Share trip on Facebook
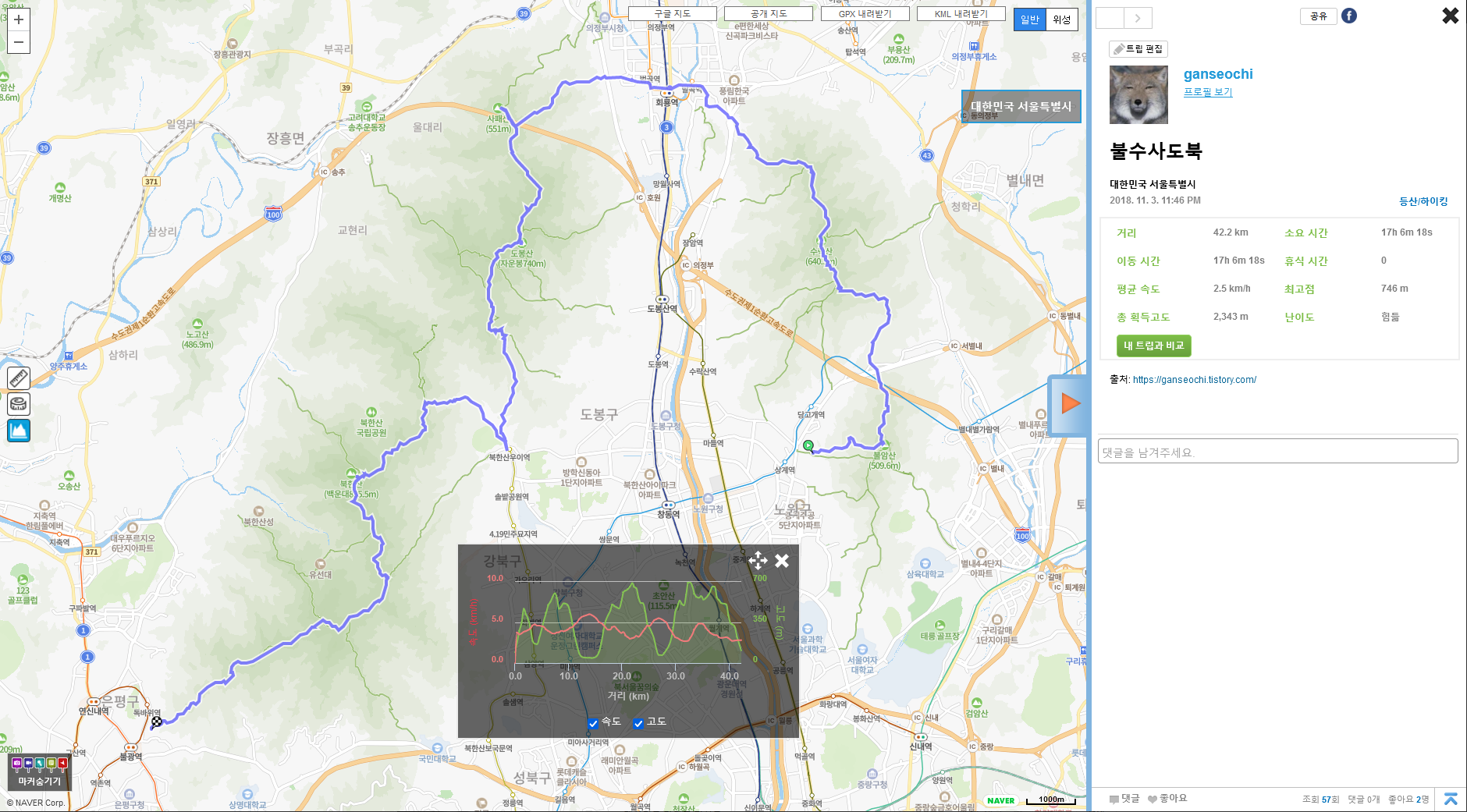The image size is (1467, 812). point(1349,16)
